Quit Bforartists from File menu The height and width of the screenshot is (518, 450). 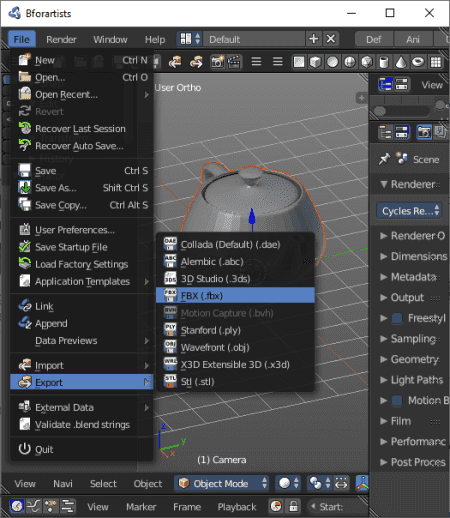point(82,449)
